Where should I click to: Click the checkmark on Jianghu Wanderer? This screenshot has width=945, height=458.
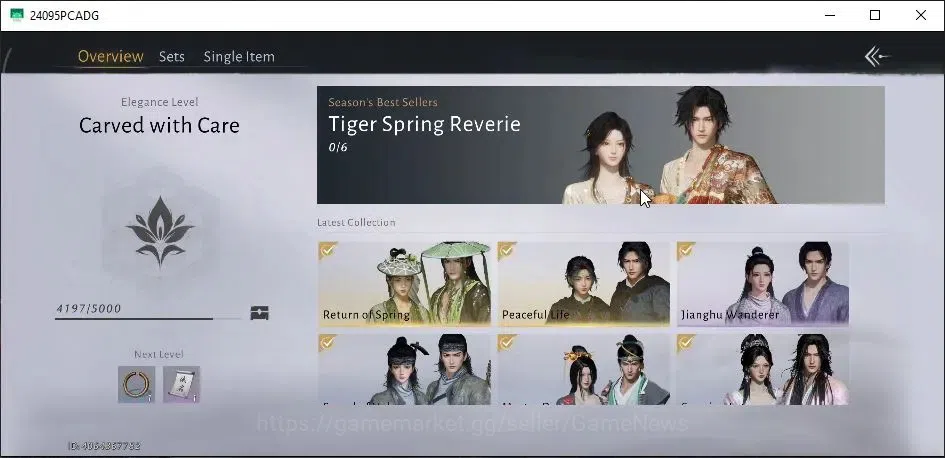(686, 250)
